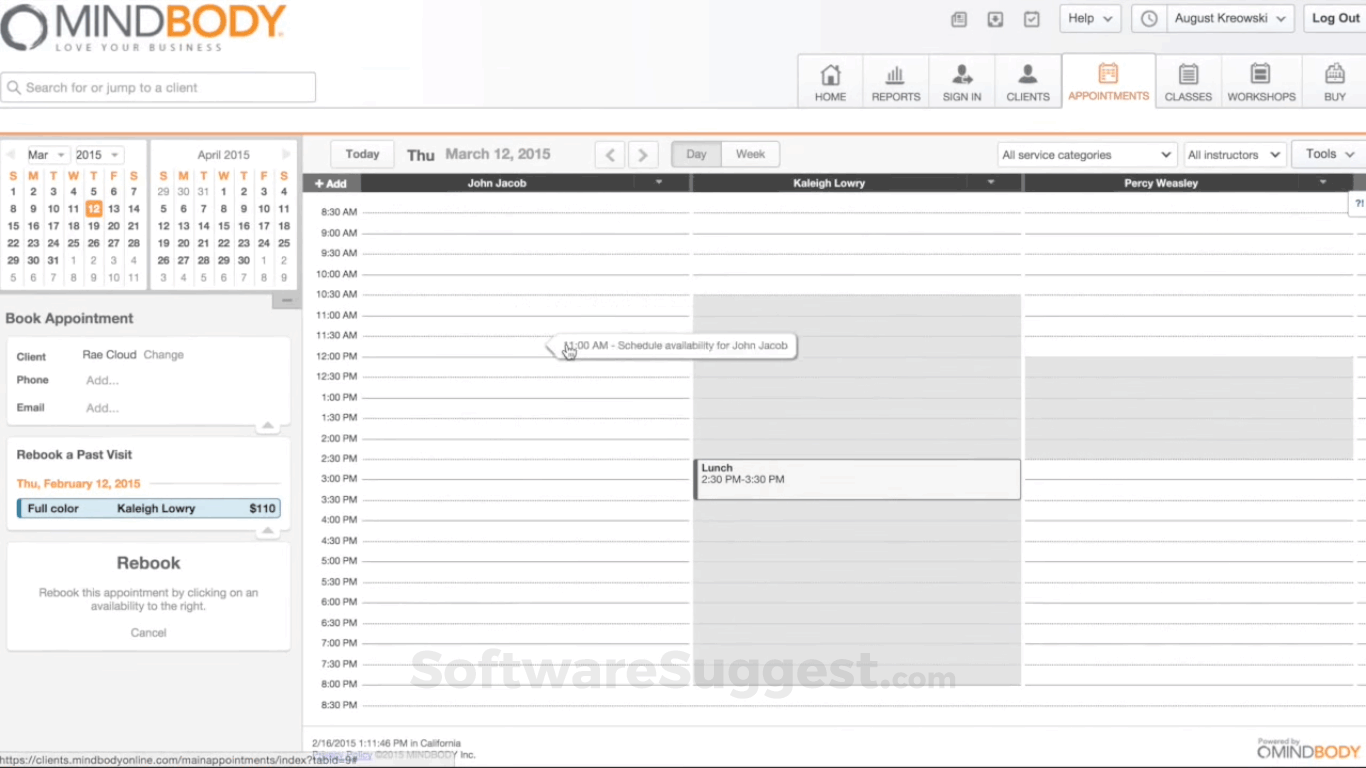Click the clock icon near the username
The height and width of the screenshot is (768, 1366).
click(x=1148, y=18)
